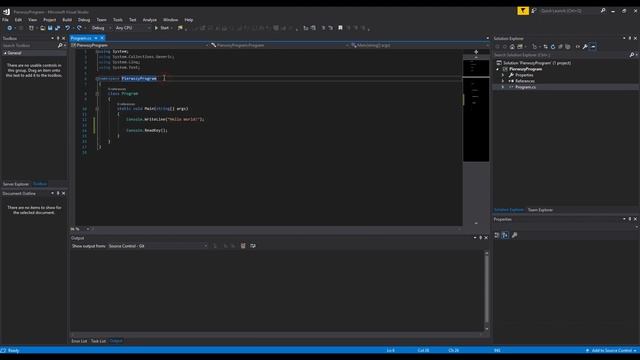Open the Help menu
The height and width of the screenshot is (360, 640).
coord(189,20)
